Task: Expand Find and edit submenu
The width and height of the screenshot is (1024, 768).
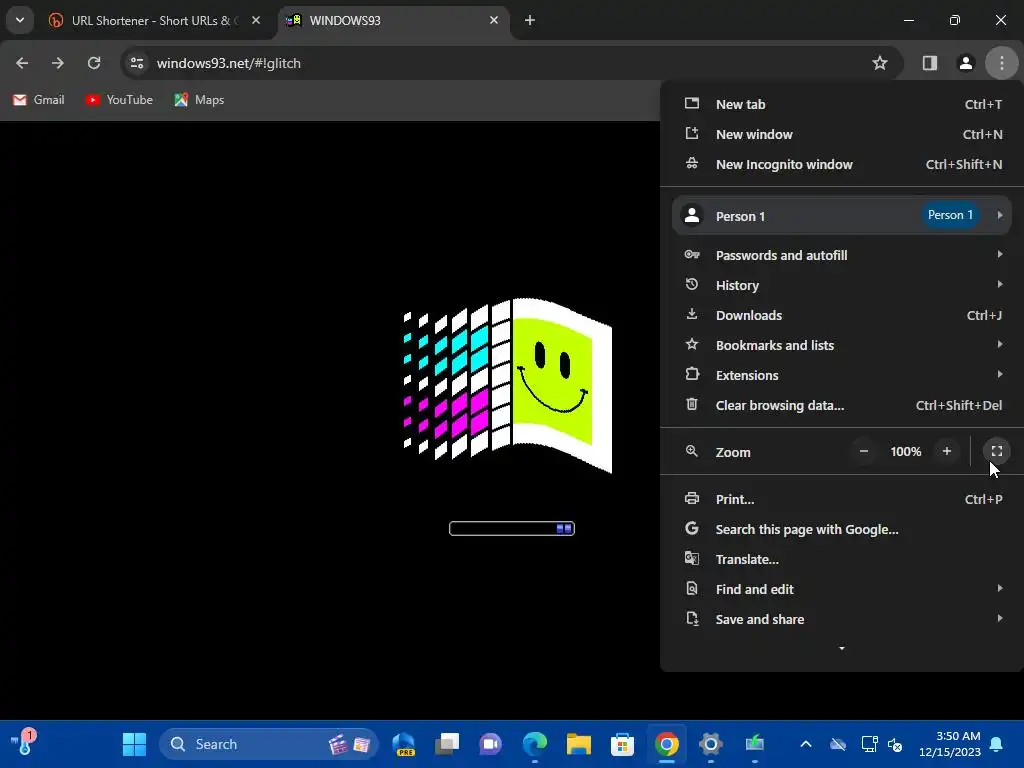Action: pos(842,590)
